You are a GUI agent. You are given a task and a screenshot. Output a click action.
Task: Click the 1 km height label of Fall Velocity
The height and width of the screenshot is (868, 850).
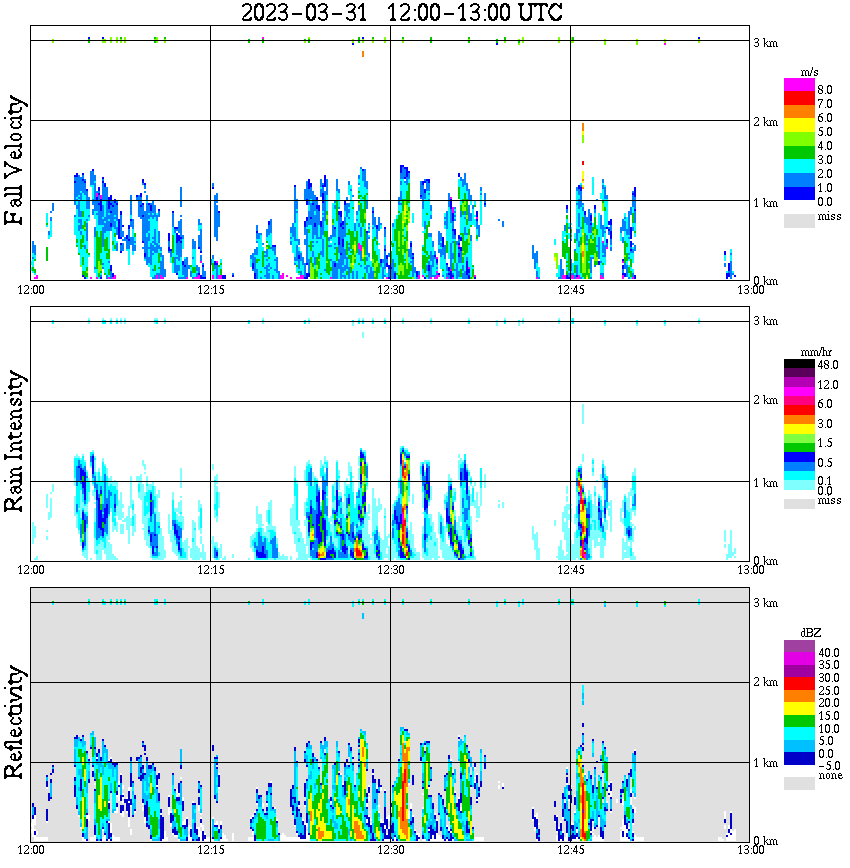(x=766, y=203)
